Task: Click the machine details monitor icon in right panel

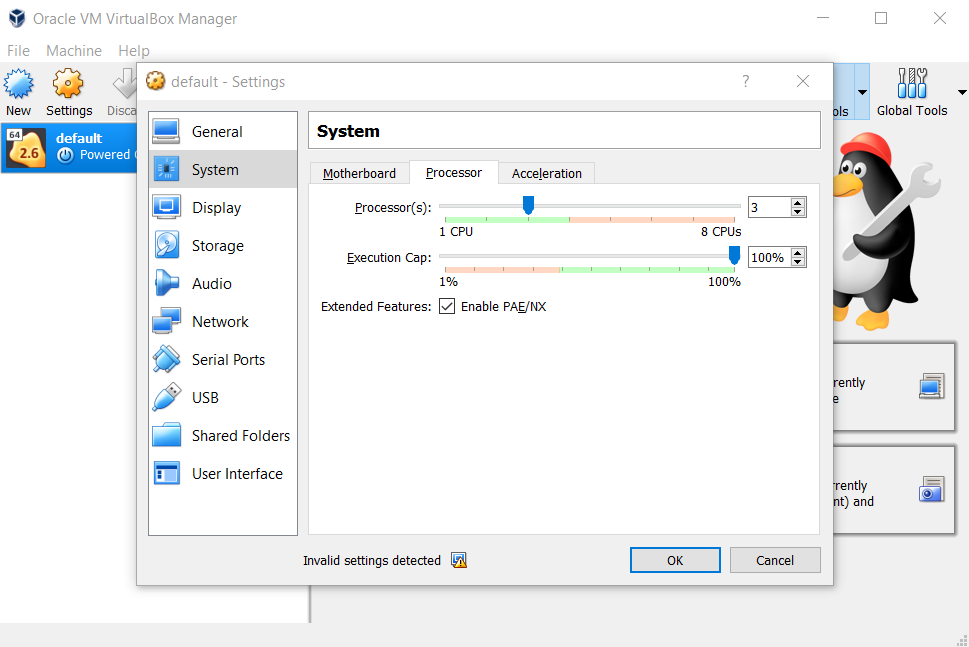Action: tap(931, 386)
